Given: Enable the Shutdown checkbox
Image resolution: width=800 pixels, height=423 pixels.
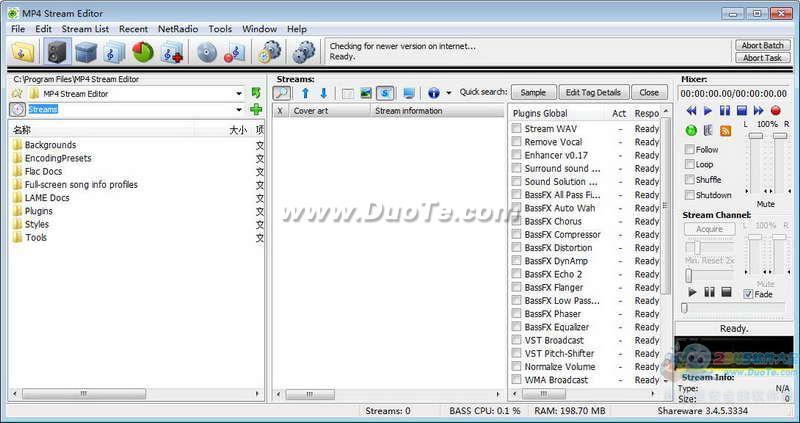Looking at the screenshot, I should tap(690, 195).
